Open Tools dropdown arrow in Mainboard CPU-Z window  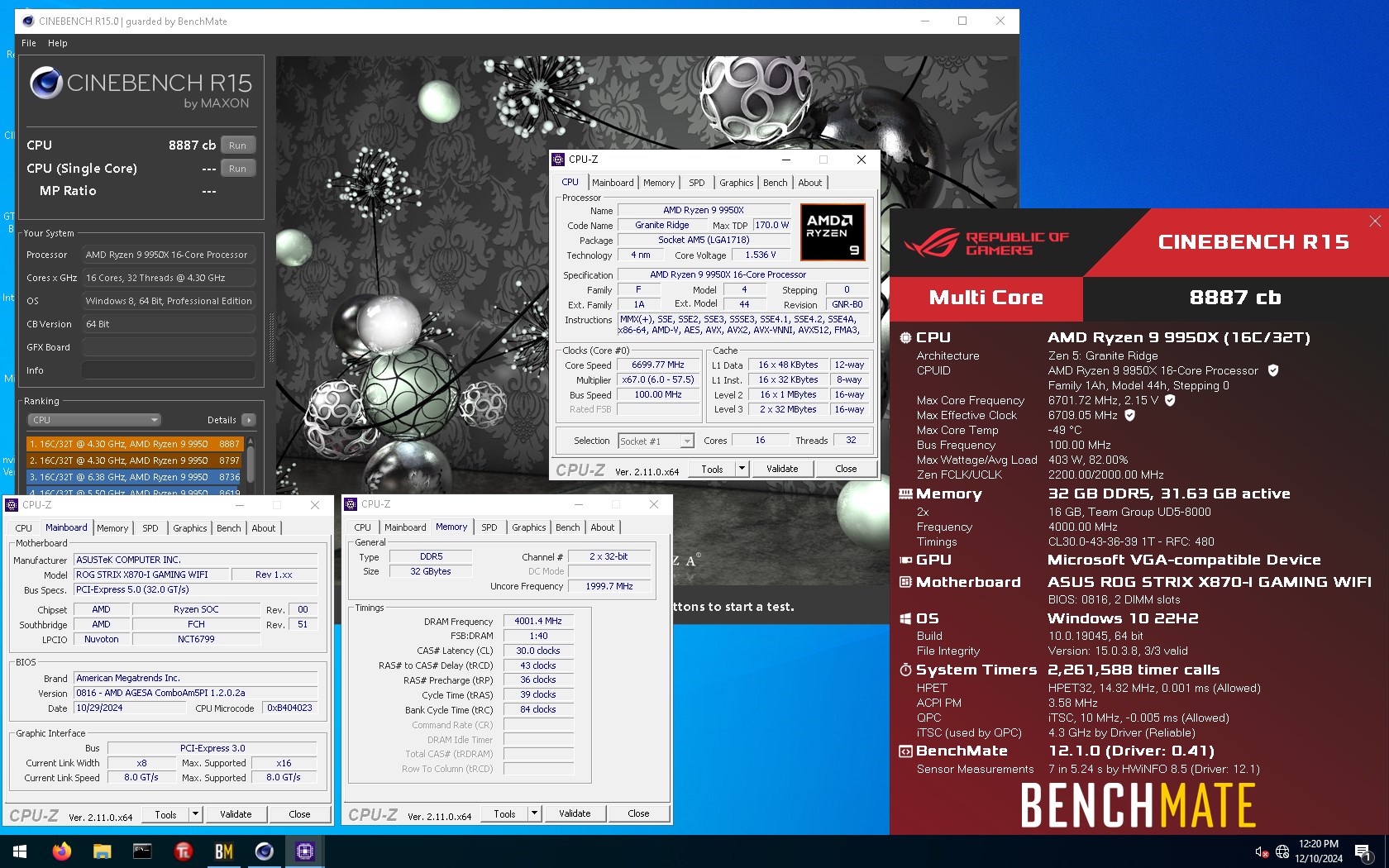(x=195, y=814)
